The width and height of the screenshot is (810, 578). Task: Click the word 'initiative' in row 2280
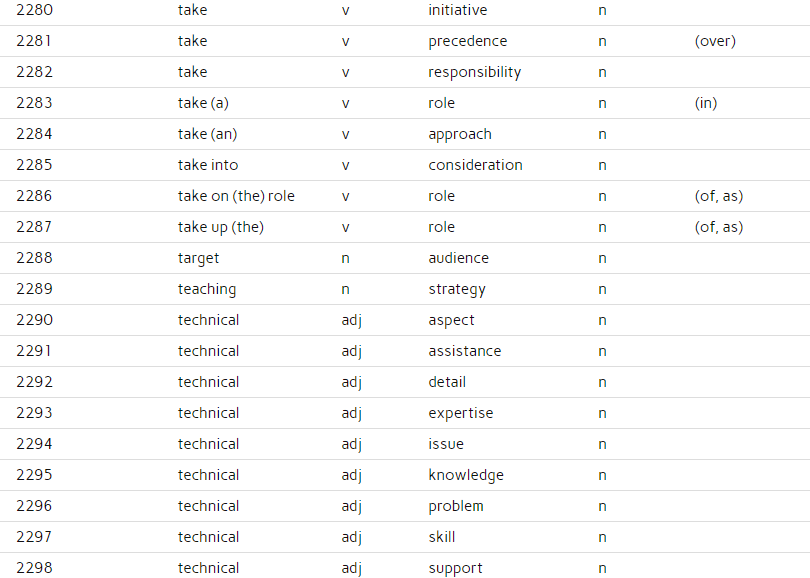pos(457,10)
